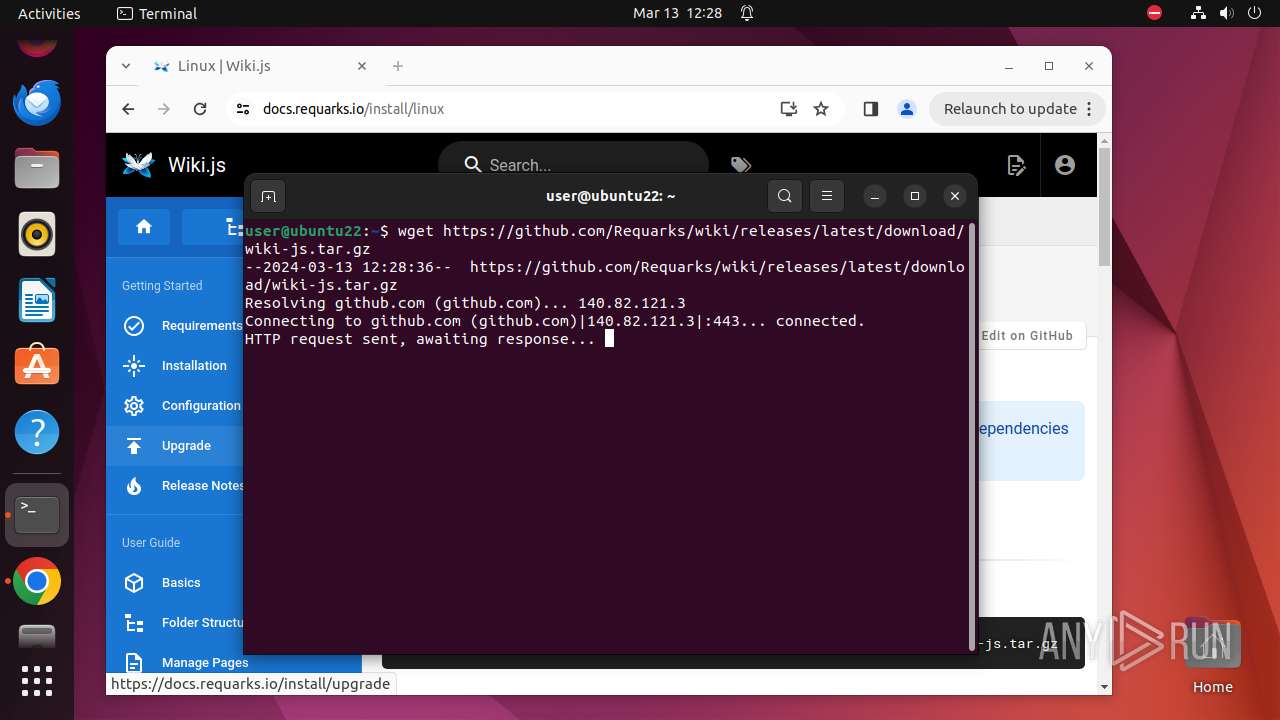The height and width of the screenshot is (720, 1280).
Task: Open the Wiki.js tags browser icon
Action: (x=740, y=165)
